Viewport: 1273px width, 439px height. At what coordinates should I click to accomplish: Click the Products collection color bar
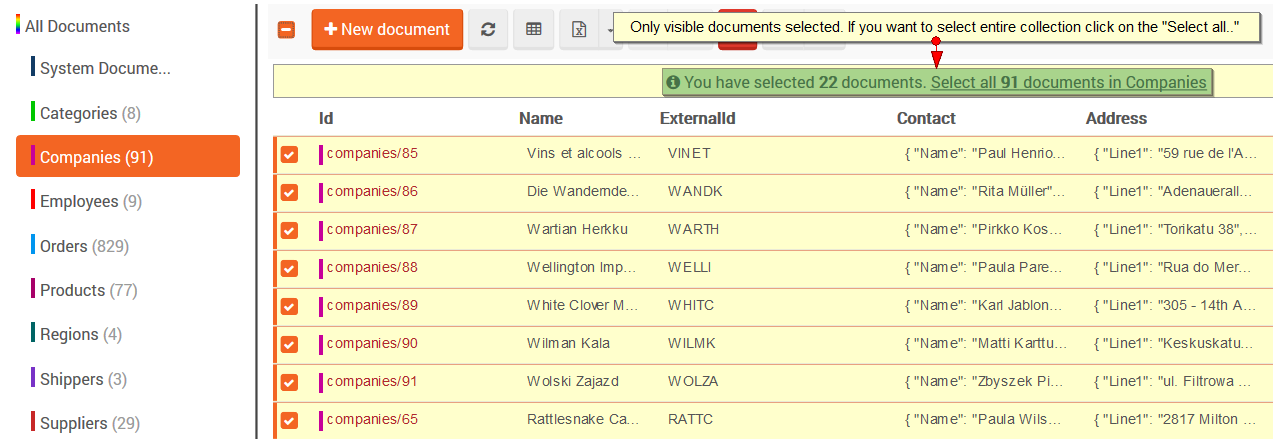click(33, 290)
